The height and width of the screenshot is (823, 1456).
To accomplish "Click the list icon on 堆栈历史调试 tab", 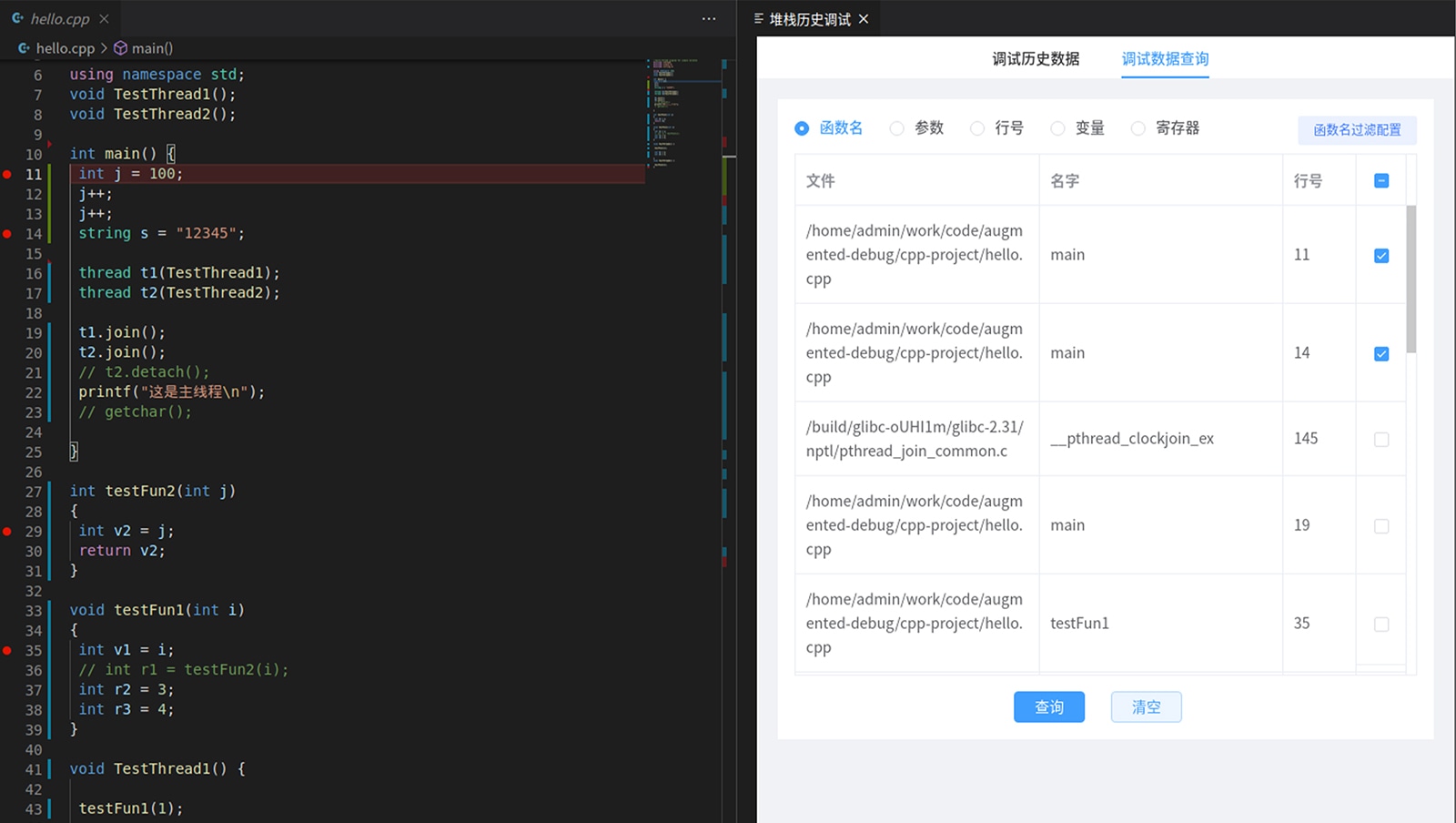I will pyautogui.click(x=759, y=18).
